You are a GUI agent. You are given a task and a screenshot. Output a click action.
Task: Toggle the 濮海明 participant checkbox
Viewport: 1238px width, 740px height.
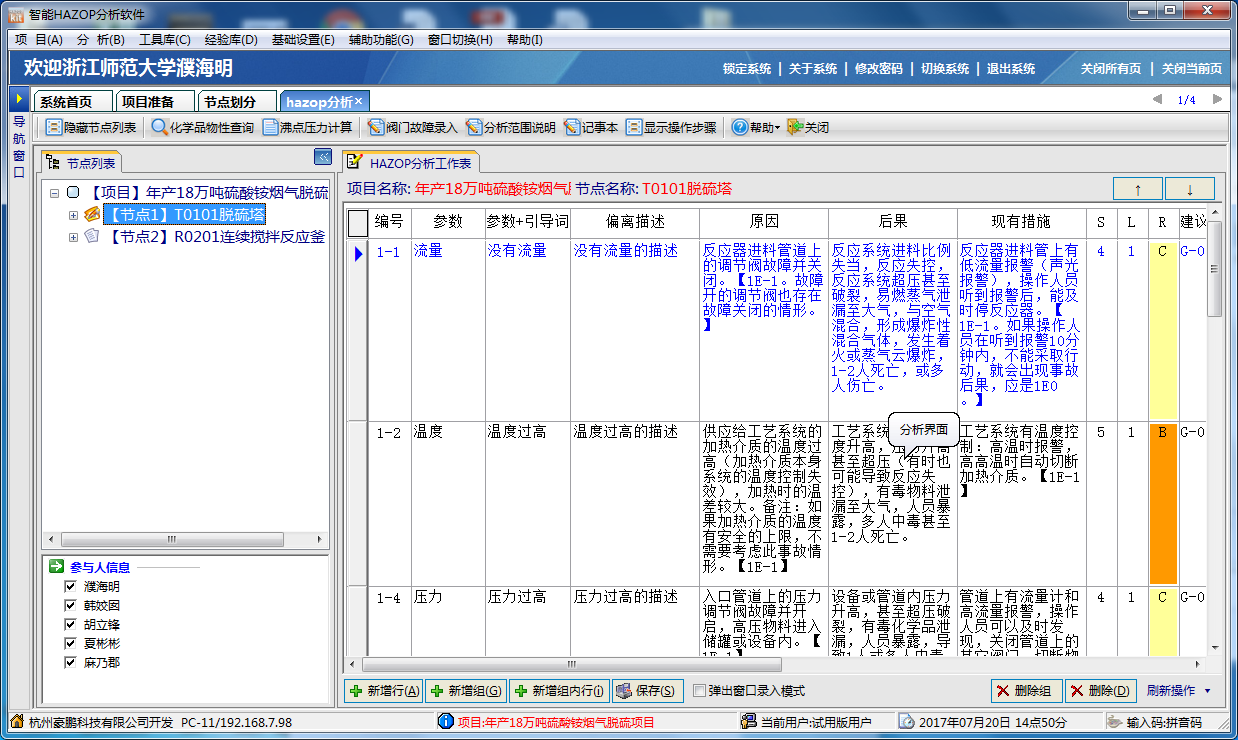click(70, 587)
